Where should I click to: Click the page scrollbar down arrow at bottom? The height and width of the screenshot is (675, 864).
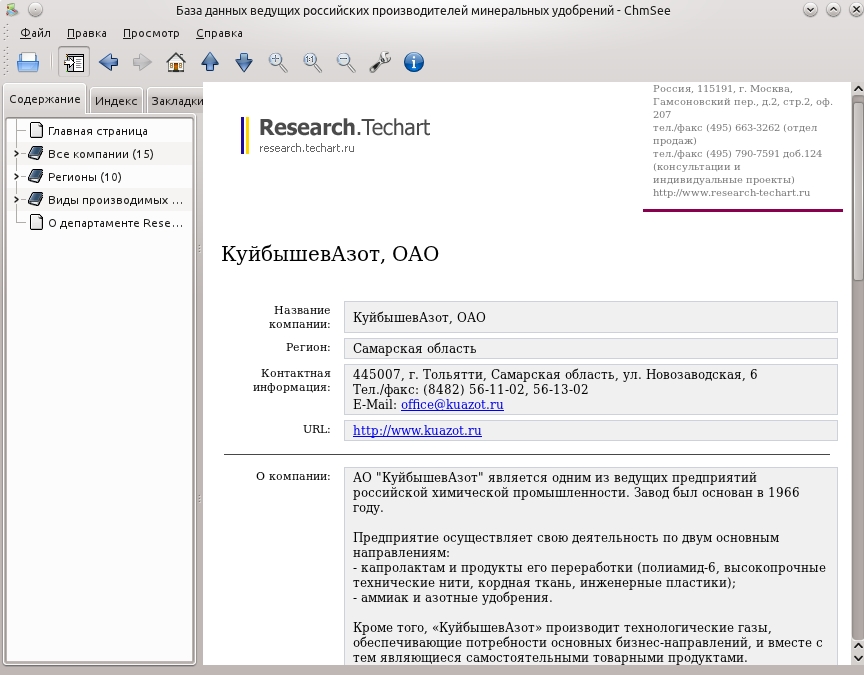858,658
